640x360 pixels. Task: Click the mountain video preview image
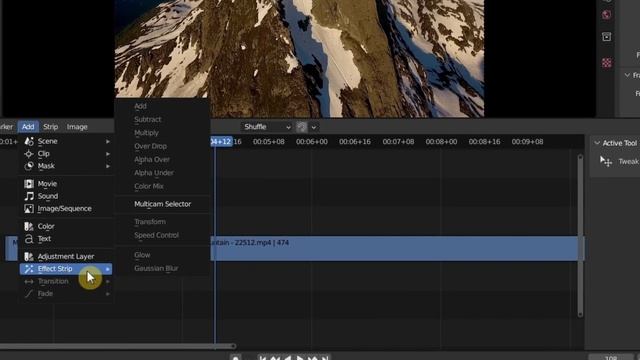point(299,58)
